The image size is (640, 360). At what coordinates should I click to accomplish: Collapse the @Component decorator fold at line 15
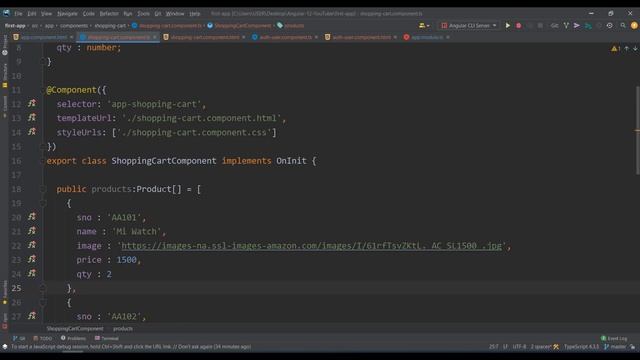tap(42, 147)
